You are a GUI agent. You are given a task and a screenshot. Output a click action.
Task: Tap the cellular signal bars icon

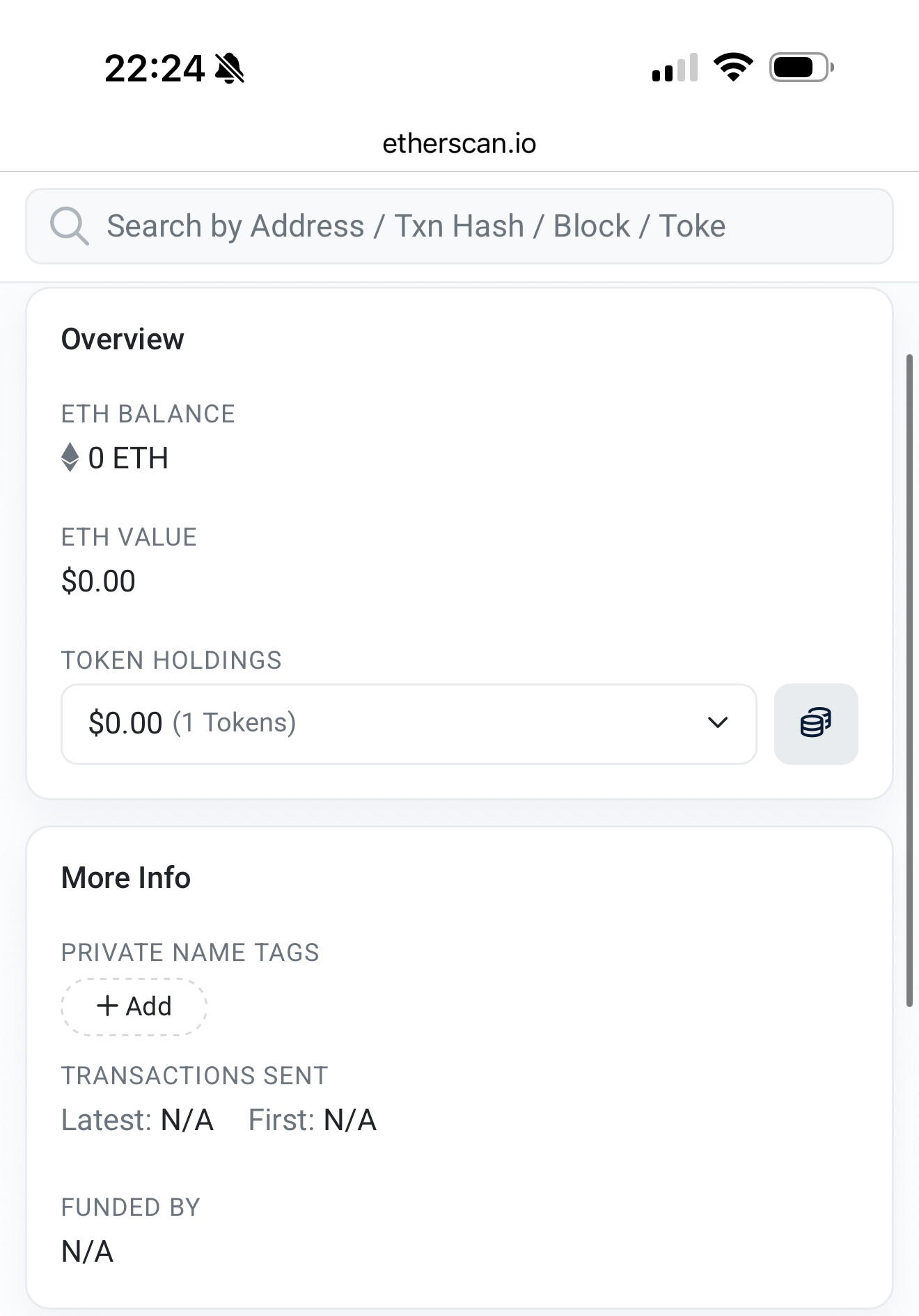tap(674, 68)
